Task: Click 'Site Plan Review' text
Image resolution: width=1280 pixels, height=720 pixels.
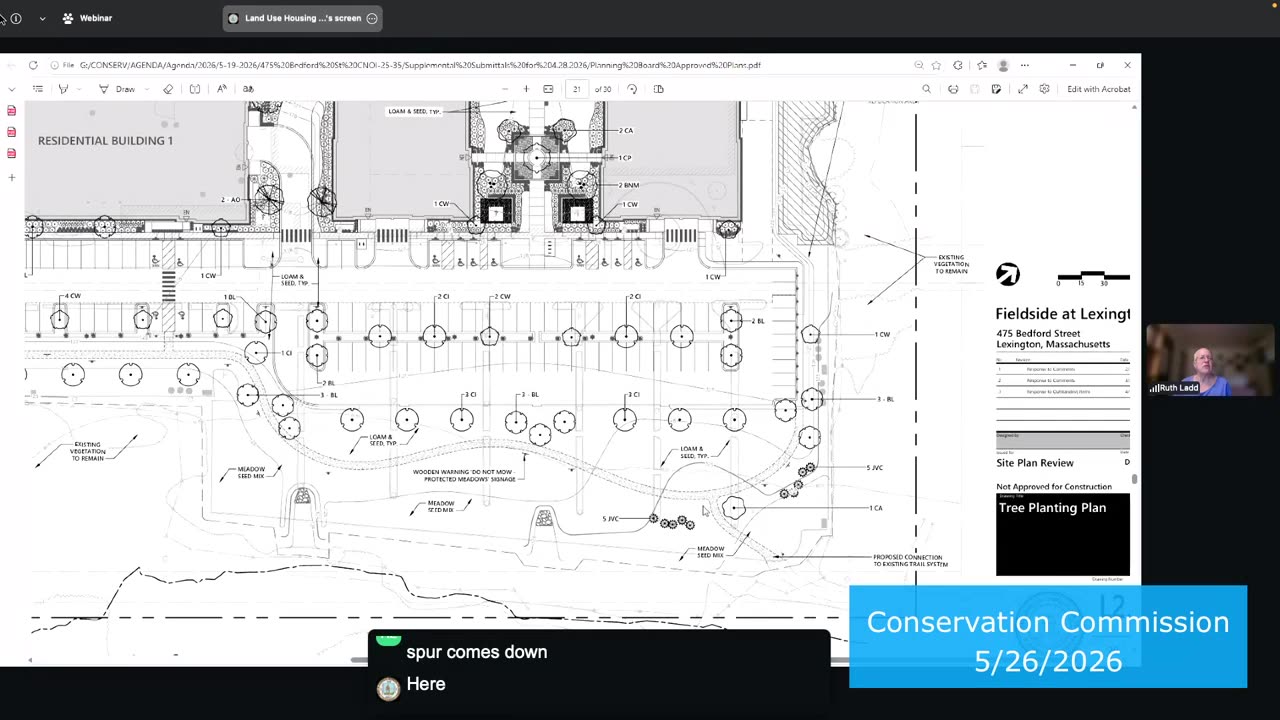Action: [1035, 463]
